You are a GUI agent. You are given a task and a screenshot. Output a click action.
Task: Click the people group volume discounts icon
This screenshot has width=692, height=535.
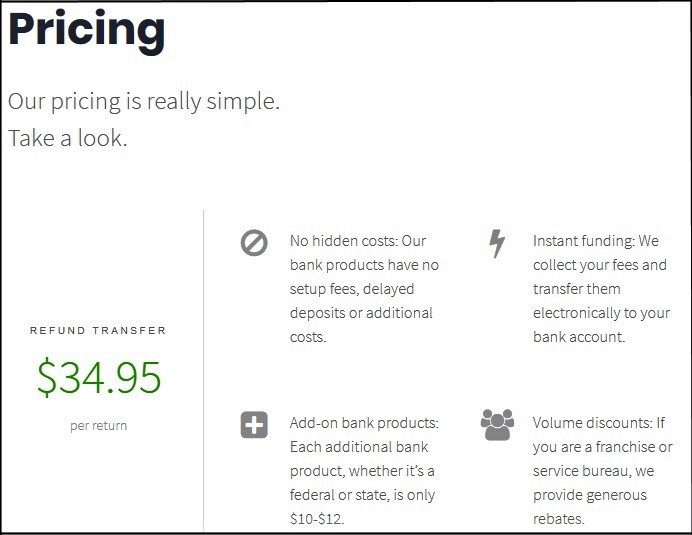pos(496,425)
